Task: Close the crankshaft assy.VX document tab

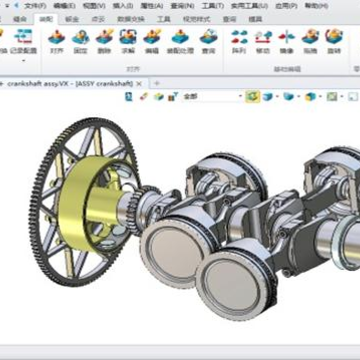Action: coord(139,83)
